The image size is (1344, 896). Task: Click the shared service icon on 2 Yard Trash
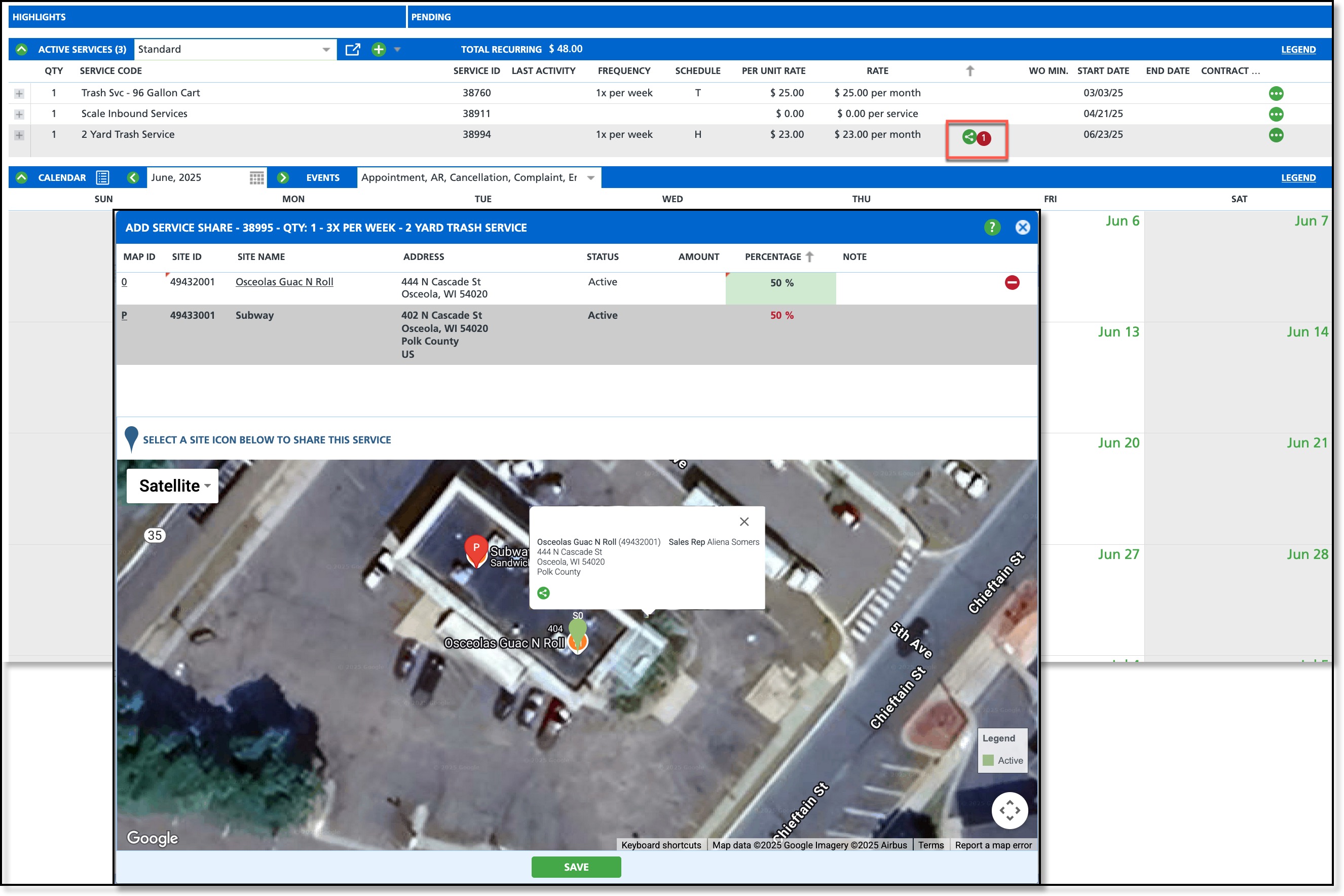968,137
